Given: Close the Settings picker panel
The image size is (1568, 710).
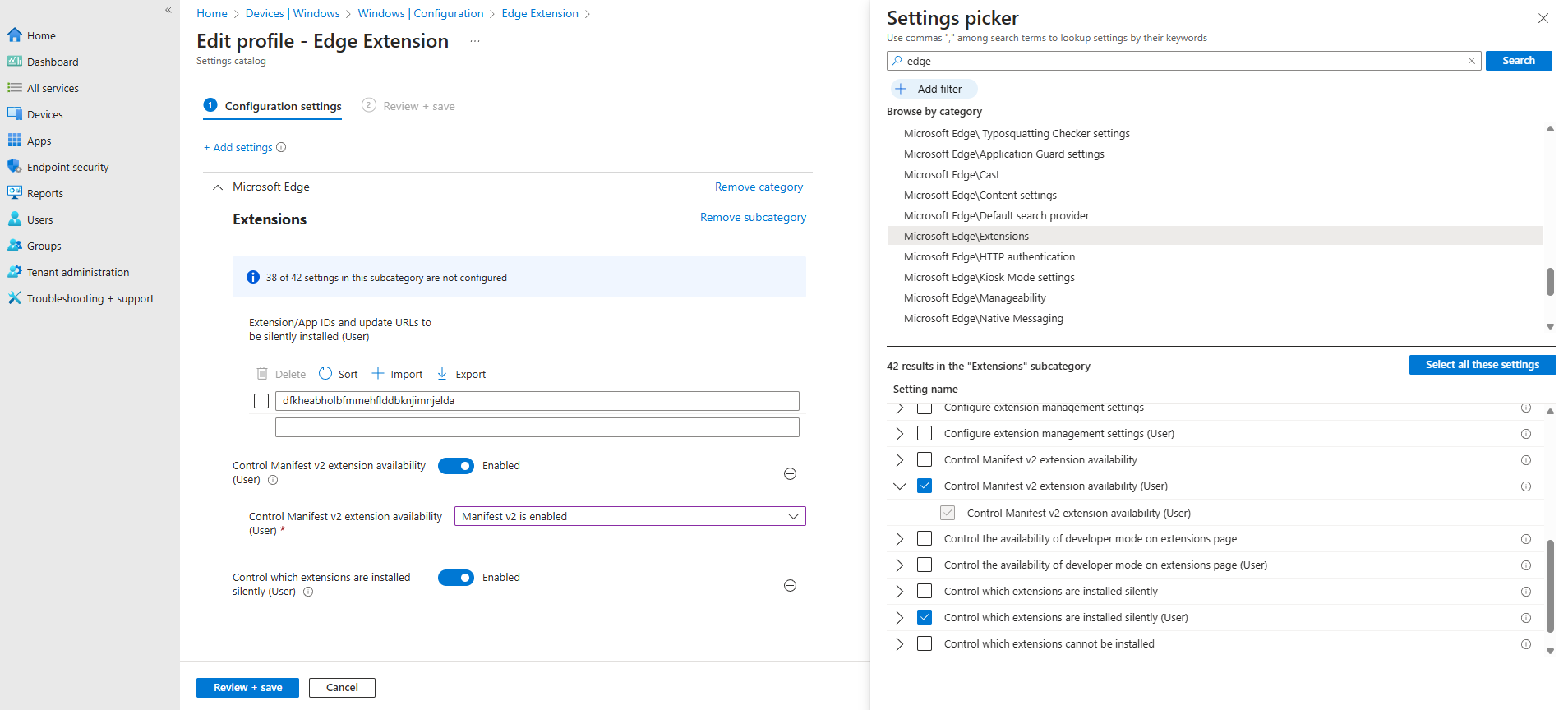Looking at the screenshot, I should coord(1543,18).
